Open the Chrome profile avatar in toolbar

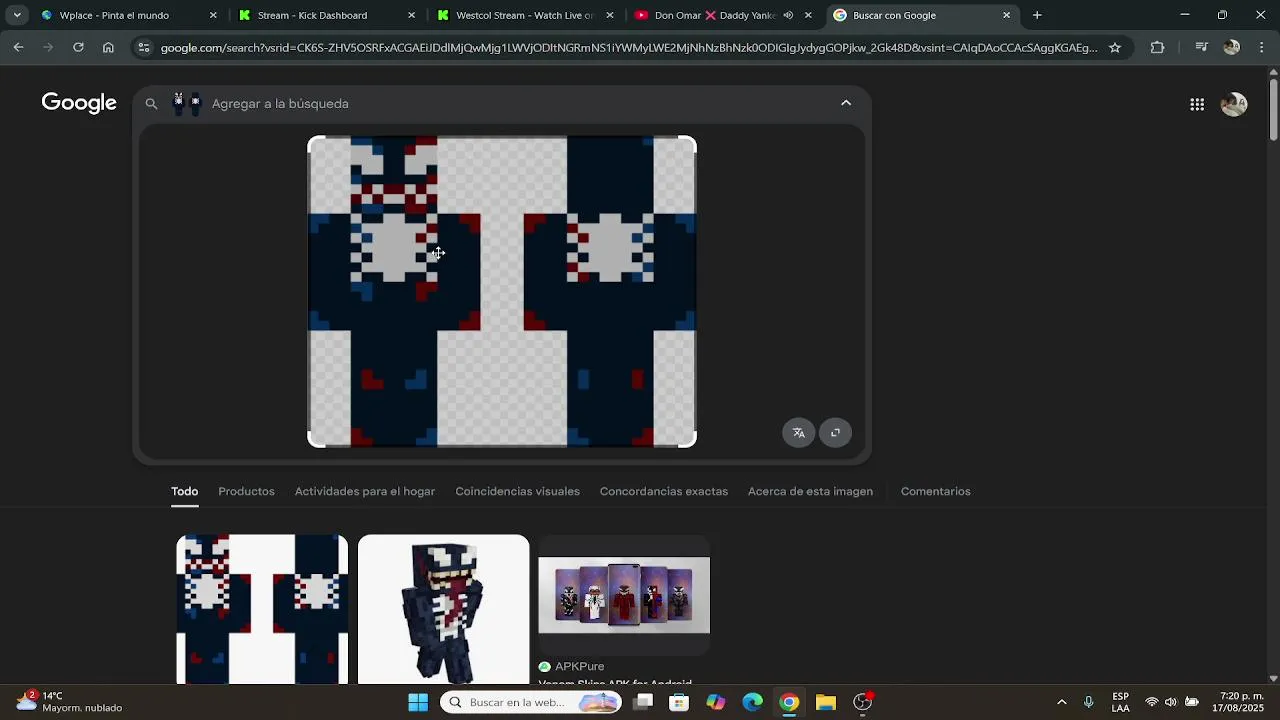[1232, 47]
